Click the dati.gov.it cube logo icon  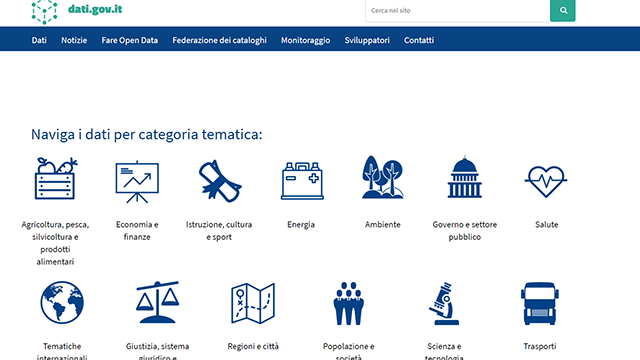44,11
